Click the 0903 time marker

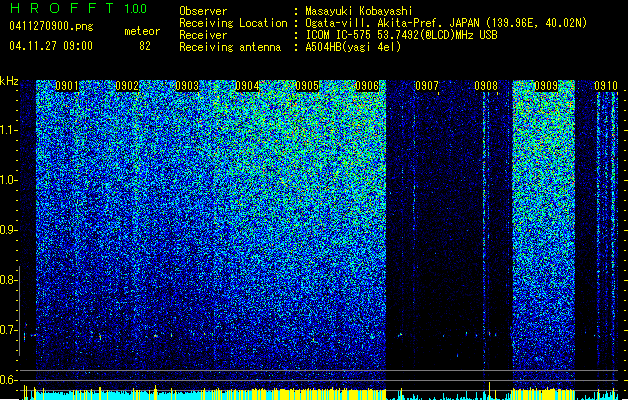[x=187, y=86]
